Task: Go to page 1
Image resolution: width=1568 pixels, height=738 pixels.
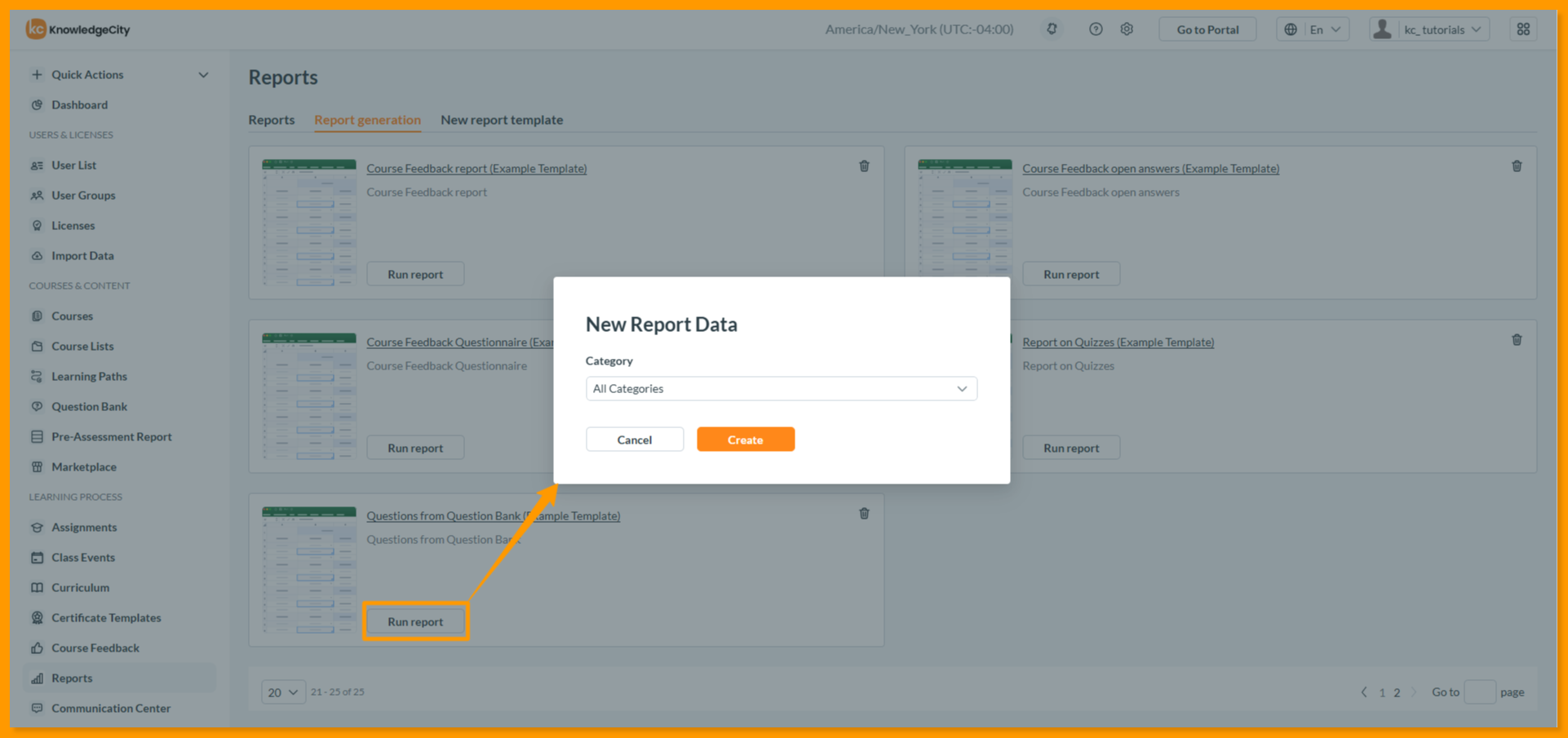Action: (1382, 692)
